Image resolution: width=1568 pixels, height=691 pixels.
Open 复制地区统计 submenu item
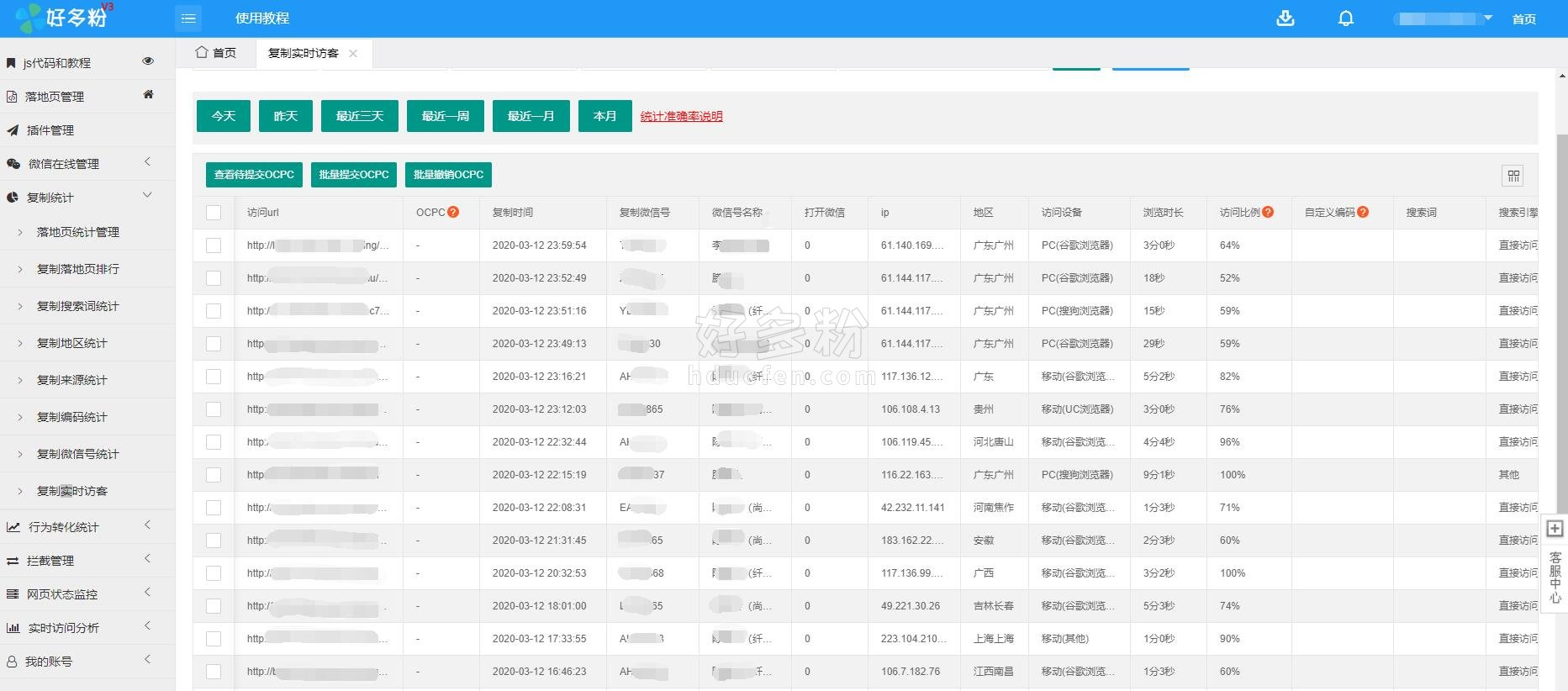click(x=72, y=343)
